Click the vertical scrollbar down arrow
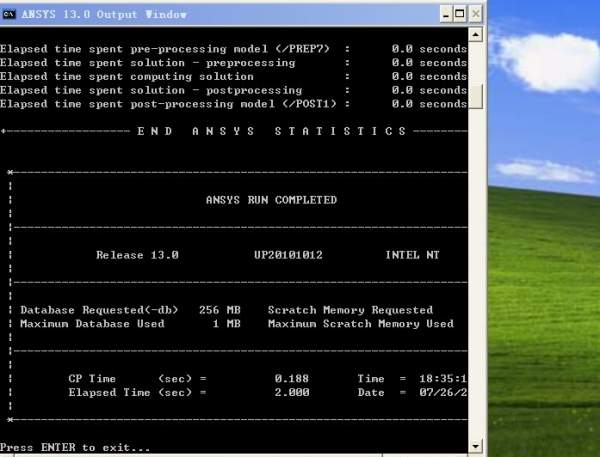Image resolution: width=600 pixels, height=457 pixels. 475,446
